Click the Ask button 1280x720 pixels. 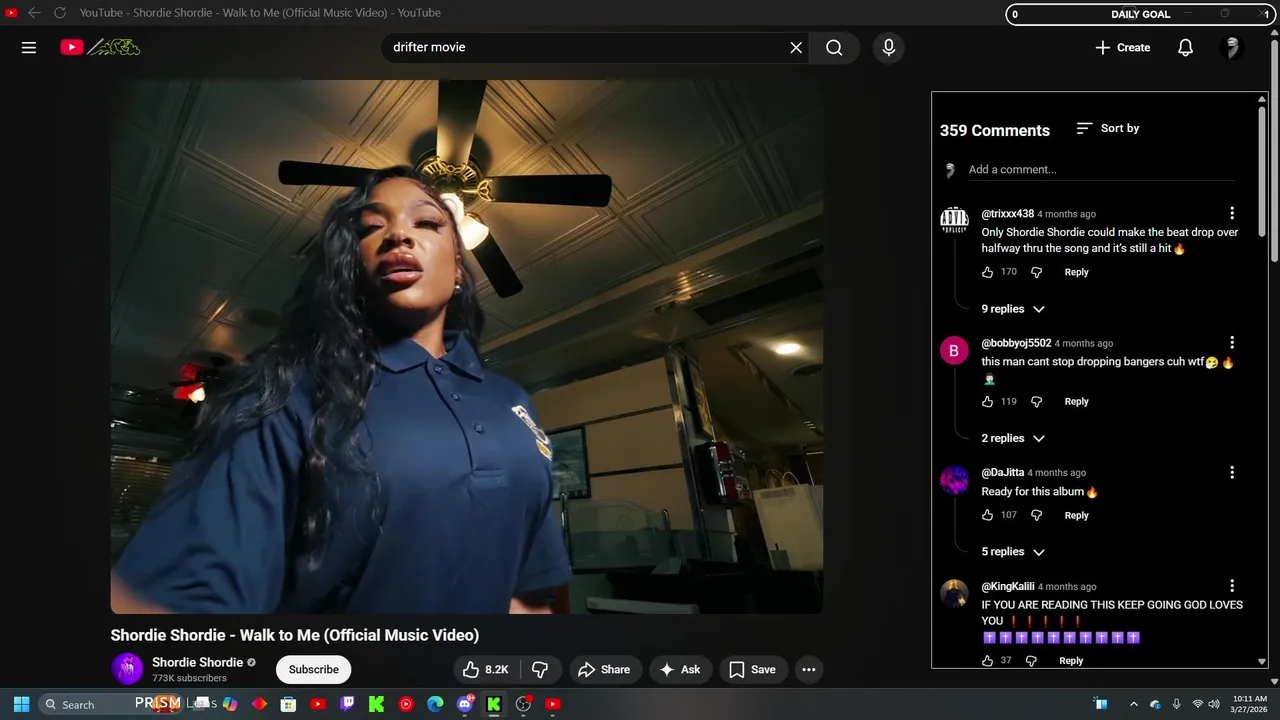pos(680,670)
